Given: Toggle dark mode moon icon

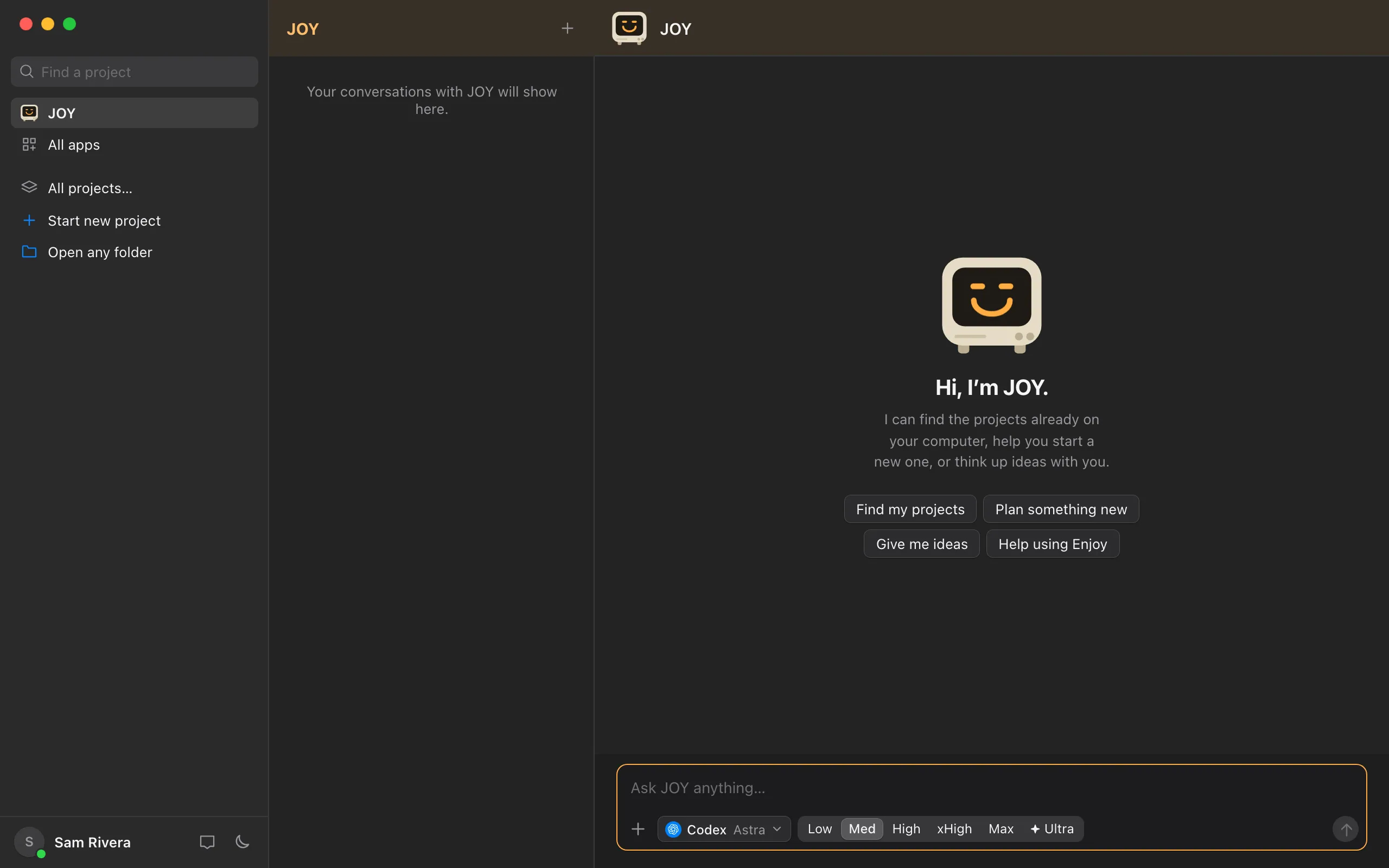Looking at the screenshot, I should [242, 842].
